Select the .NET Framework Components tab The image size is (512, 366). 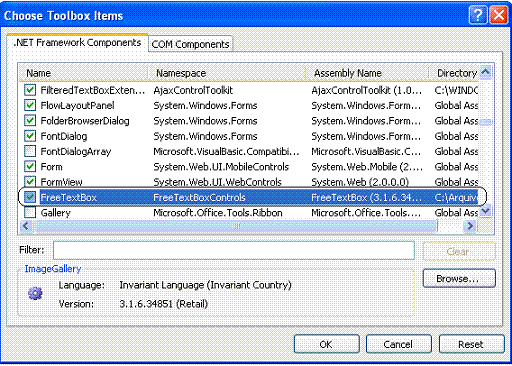click(77, 43)
